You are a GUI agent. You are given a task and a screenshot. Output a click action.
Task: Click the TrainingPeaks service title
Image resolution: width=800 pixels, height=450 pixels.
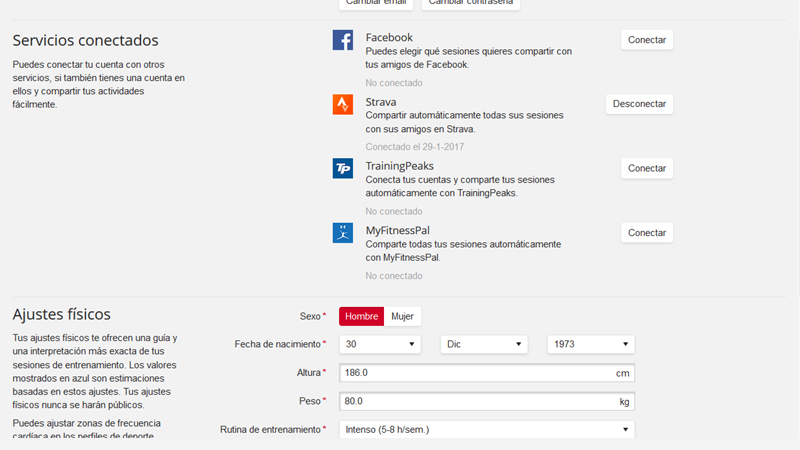[399, 166]
